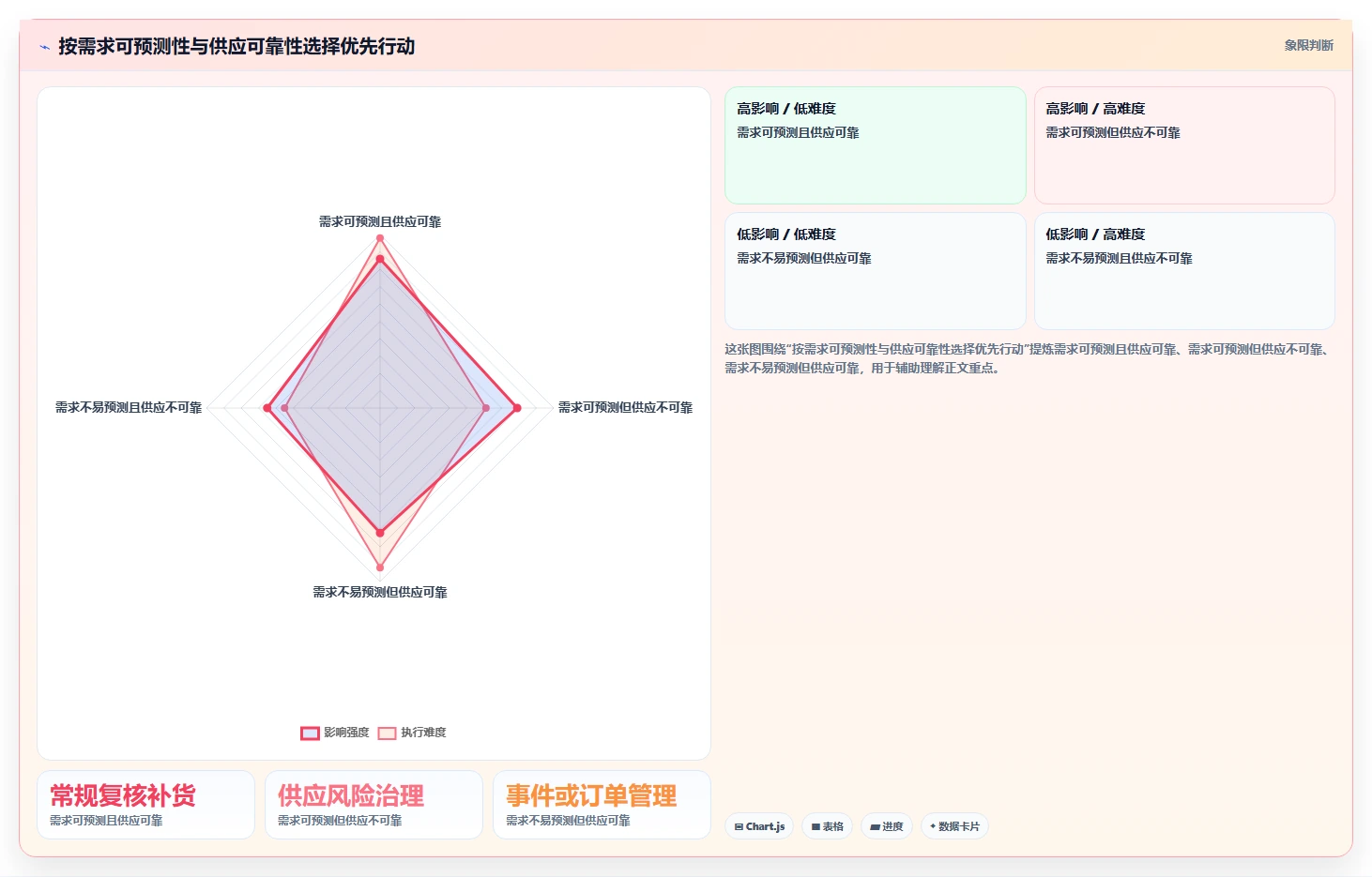Screen dimensions: 1372x877
Task: Toggle the 影响强度 legend swatch
Action: pyautogui.click(x=310, y=733)
